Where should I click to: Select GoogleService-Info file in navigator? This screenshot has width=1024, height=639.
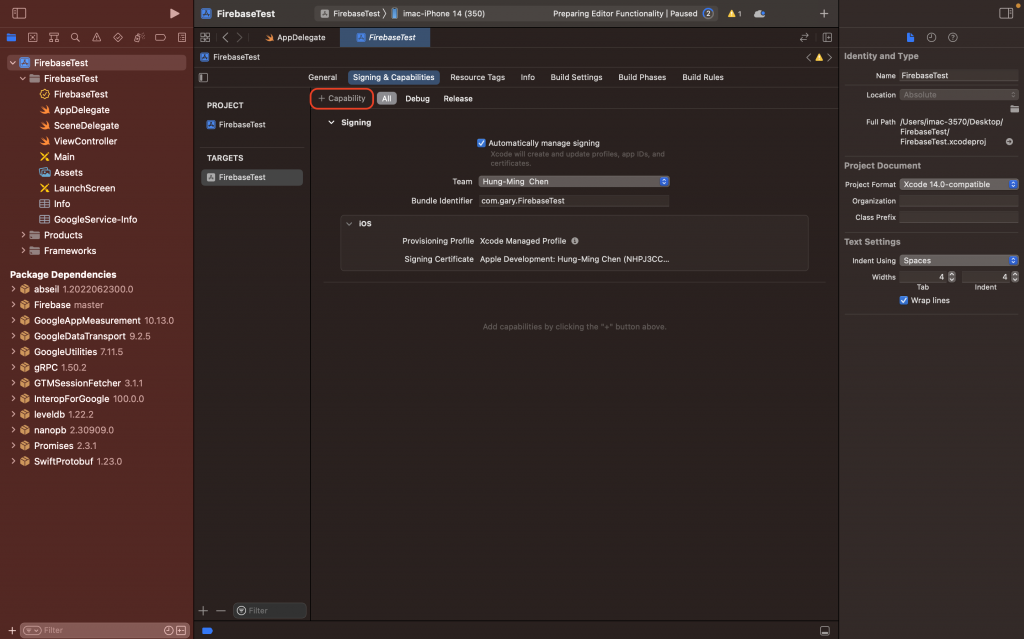(95, 220)
